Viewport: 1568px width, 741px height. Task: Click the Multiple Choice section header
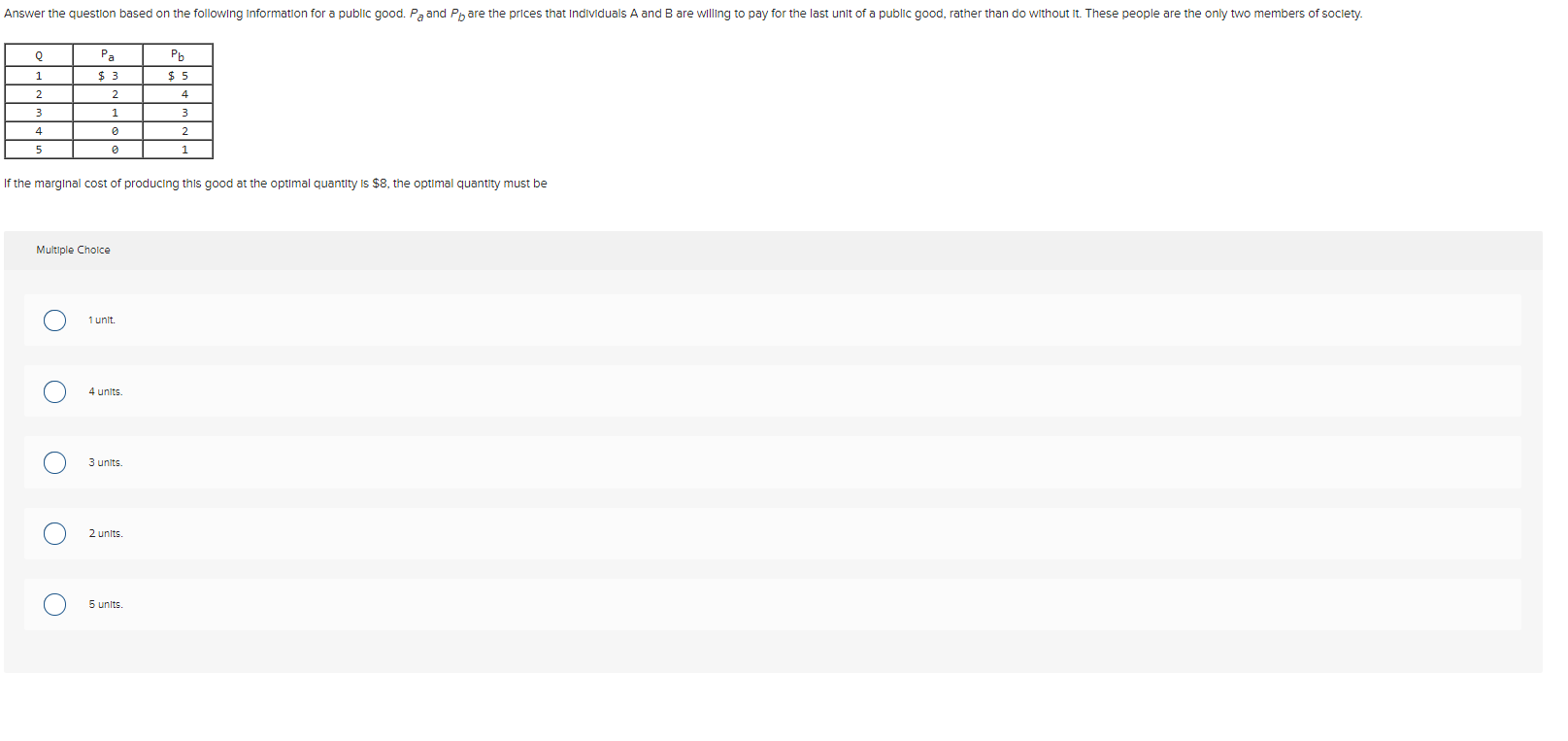tap(73, 250)
